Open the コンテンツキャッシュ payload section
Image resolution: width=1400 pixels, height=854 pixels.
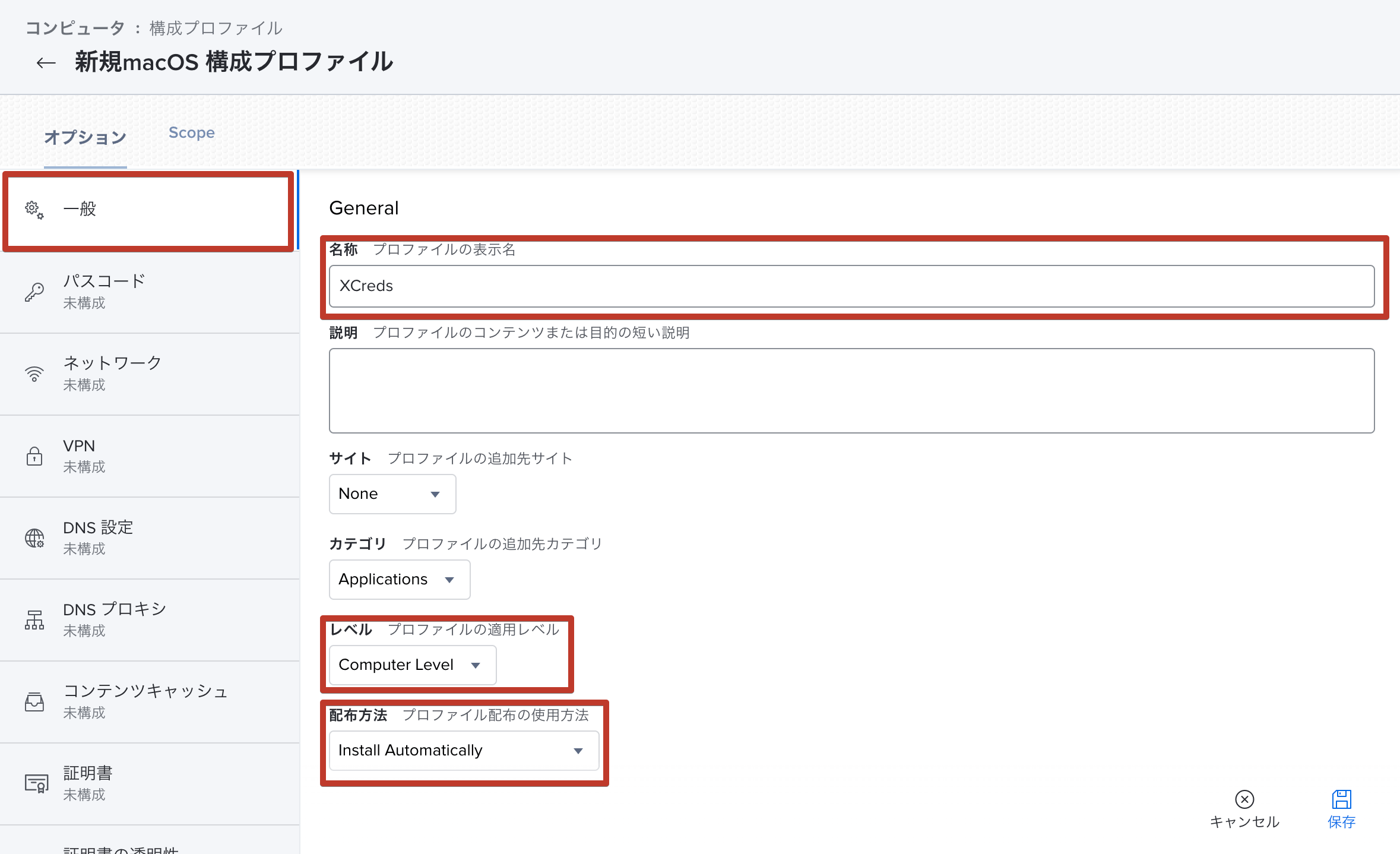[x=150, y=702]
